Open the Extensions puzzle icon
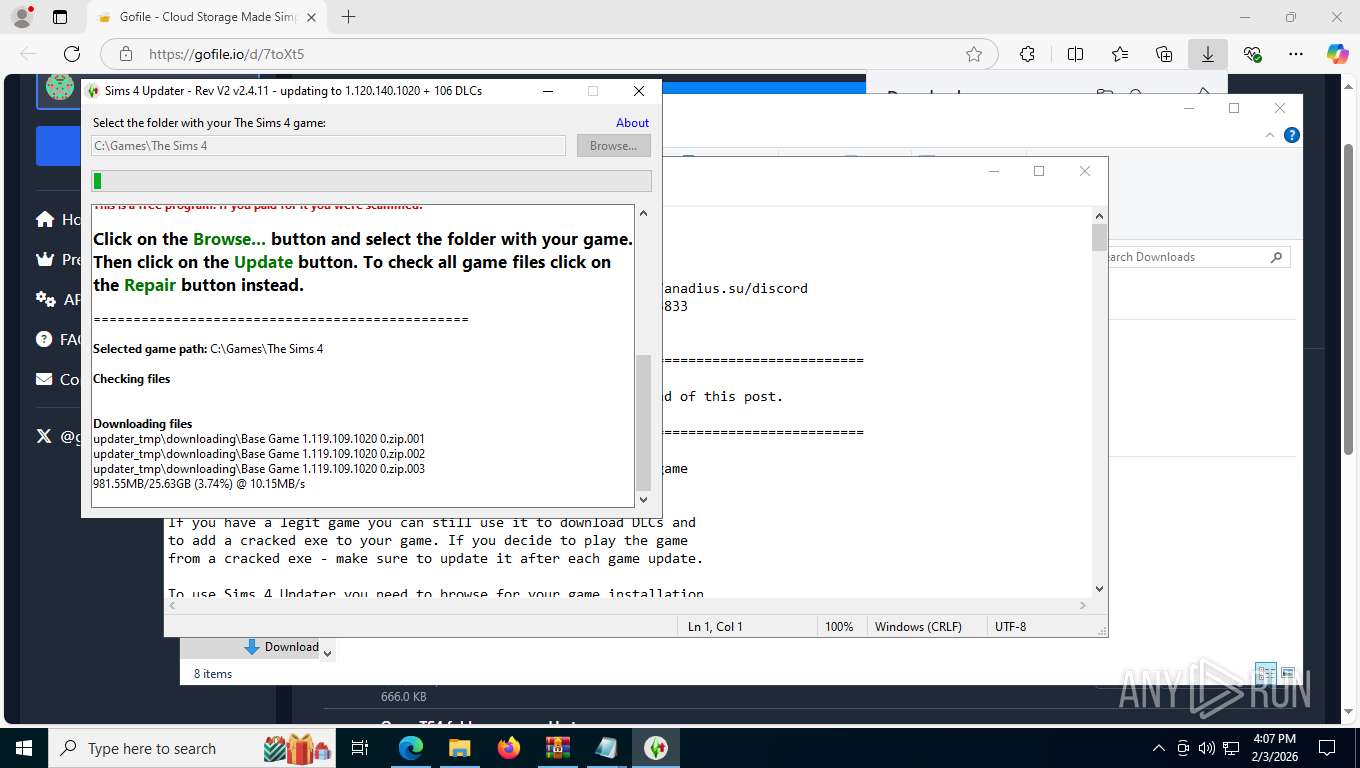The width and height of the screenshot is (1360, 768). 1027,54
